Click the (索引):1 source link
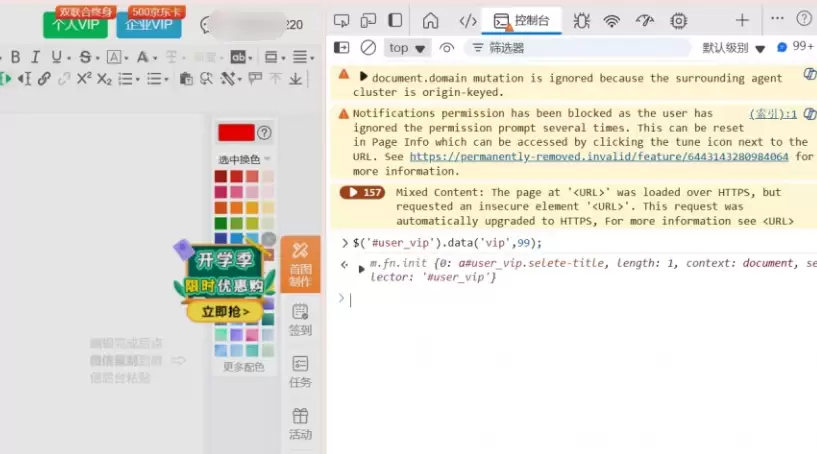 tap(773, 114)
